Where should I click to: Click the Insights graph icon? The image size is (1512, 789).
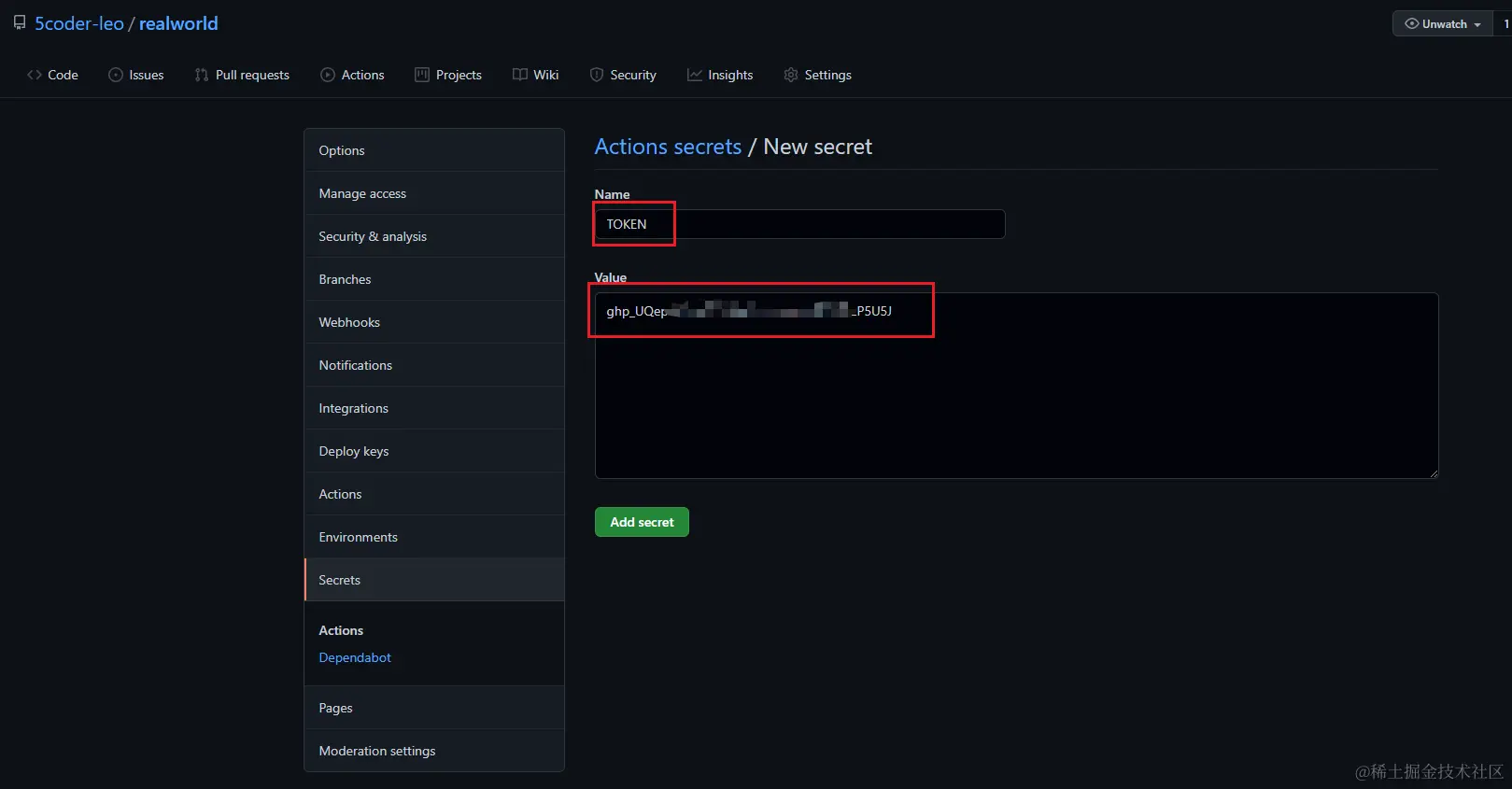point(695,75)
